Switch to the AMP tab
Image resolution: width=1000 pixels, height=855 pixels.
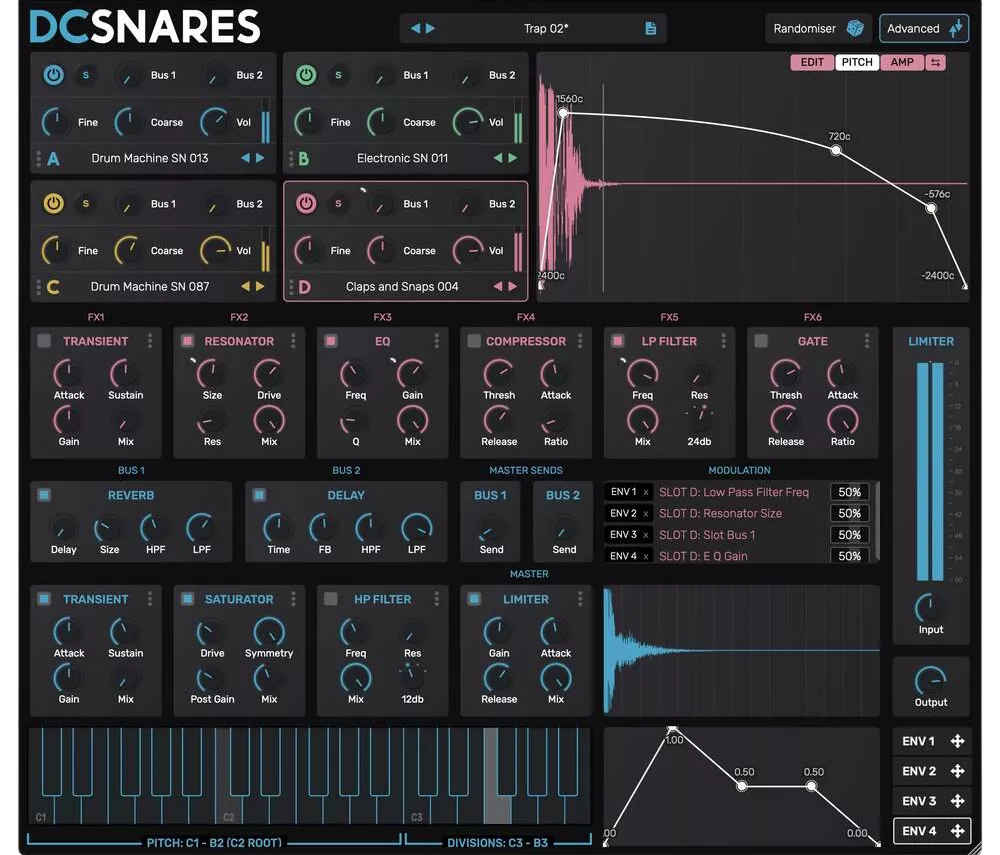901,62
